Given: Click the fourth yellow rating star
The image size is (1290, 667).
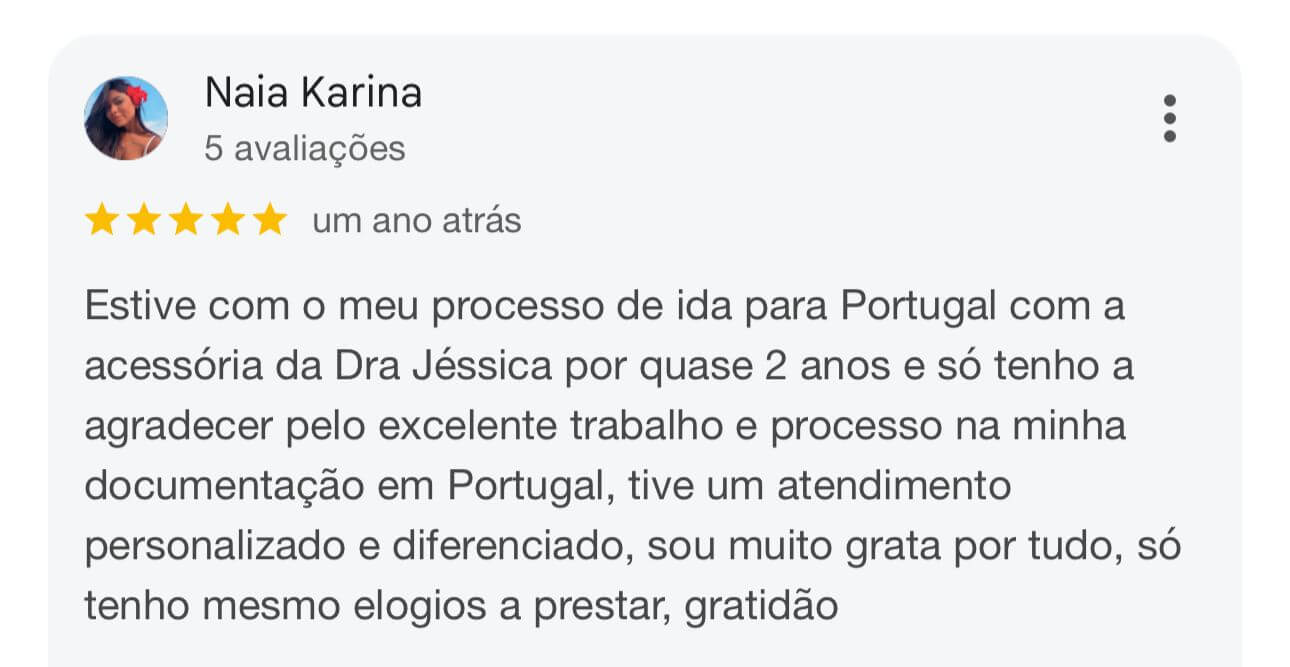Looking at the screenshot, I should [x=227, y=220].
